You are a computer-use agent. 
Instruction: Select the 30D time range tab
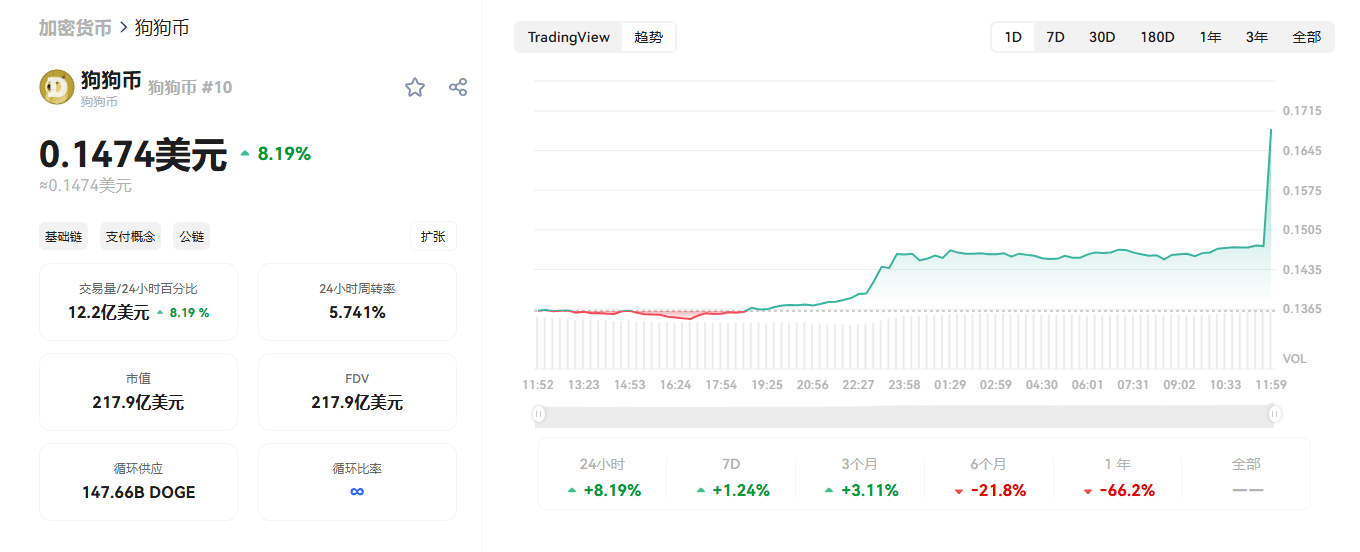coord(1102,37)
